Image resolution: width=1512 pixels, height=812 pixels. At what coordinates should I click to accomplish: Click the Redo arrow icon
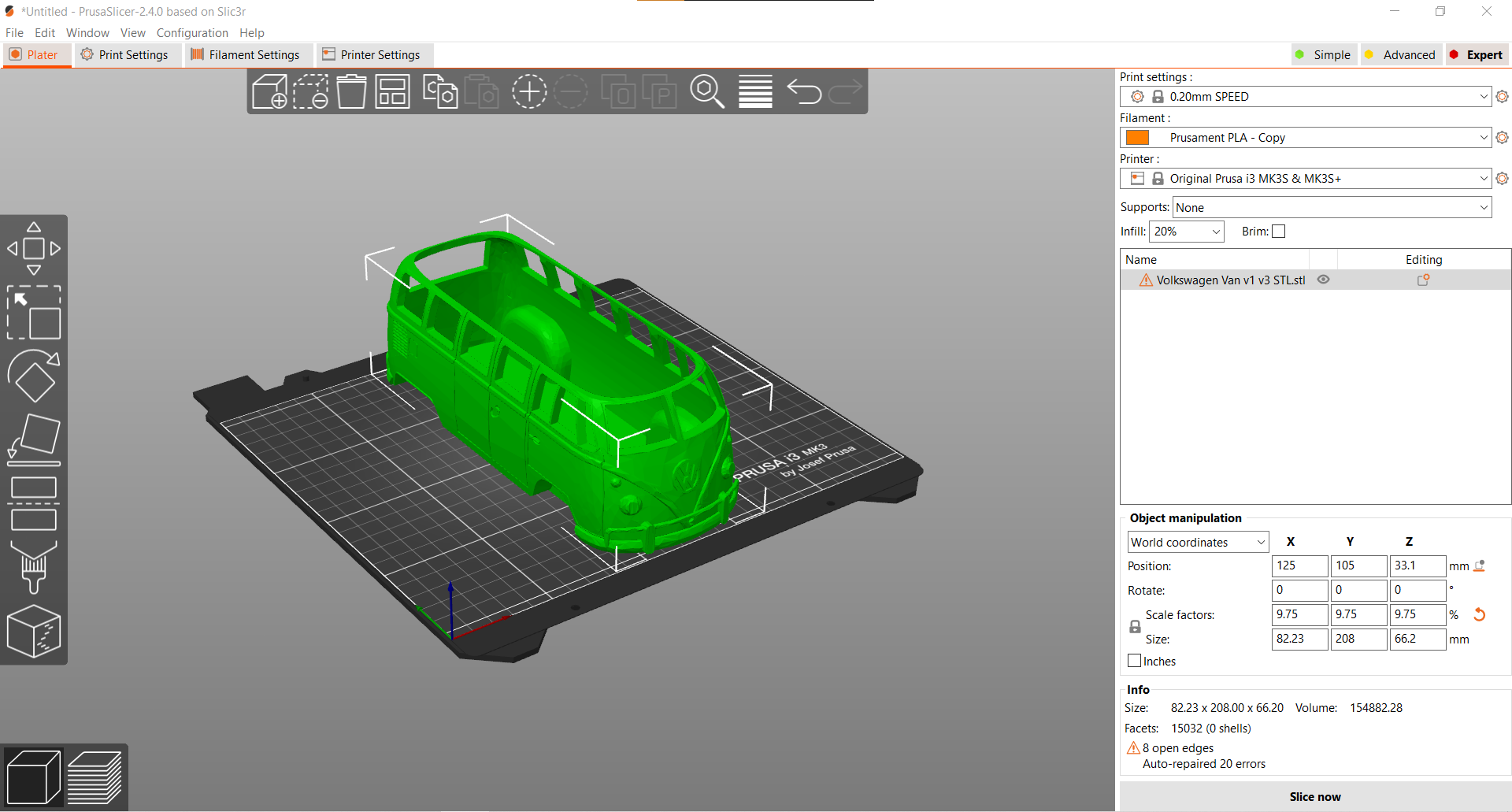tap(845, 92)
